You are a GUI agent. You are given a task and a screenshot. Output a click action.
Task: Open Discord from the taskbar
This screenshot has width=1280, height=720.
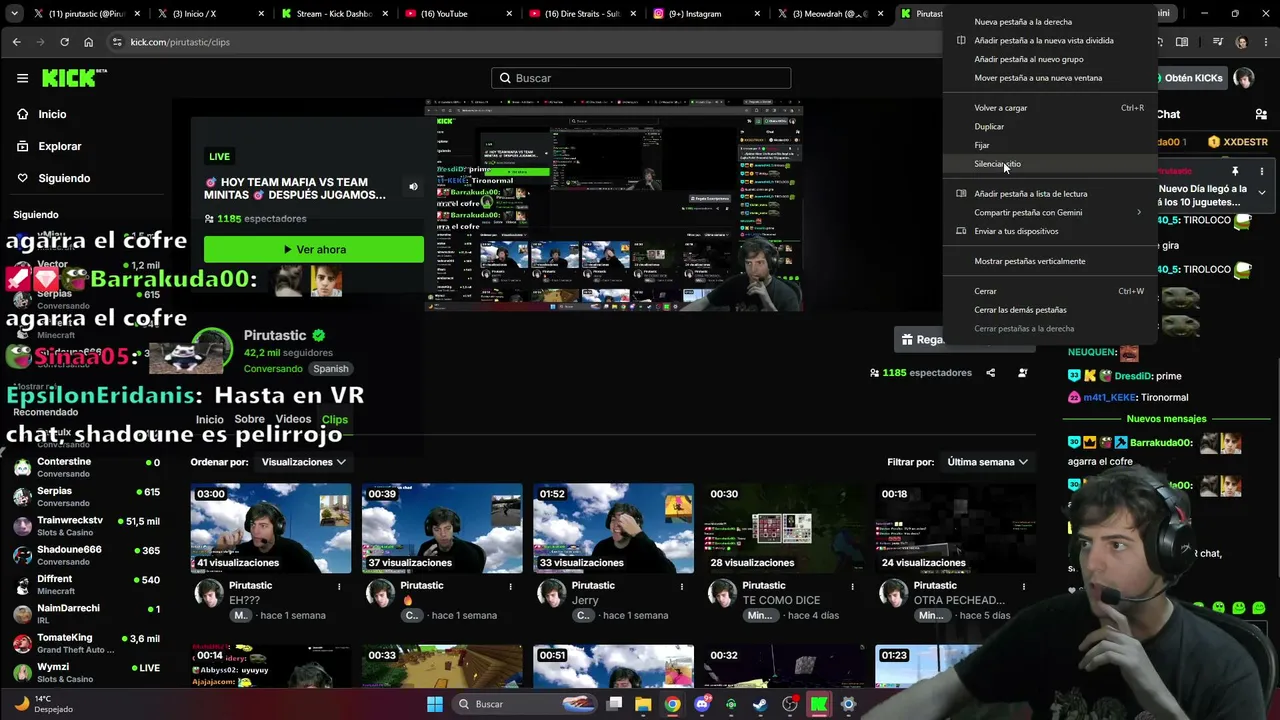pos(702,704)
